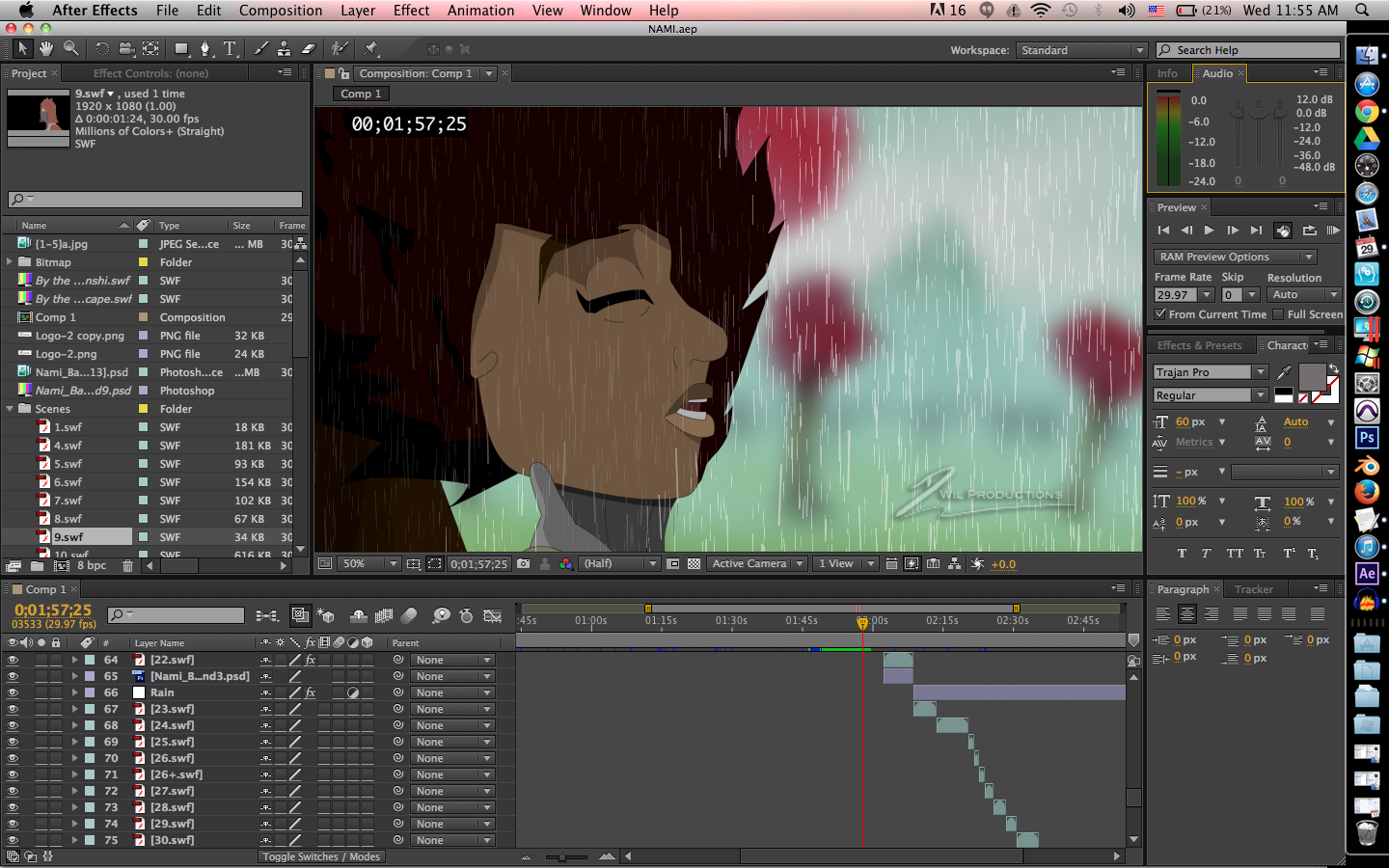The width and height of the screenshot is (1389, 868).
Task: Hide layer 64 [22.swf] eye
Action: pos(13,661)
